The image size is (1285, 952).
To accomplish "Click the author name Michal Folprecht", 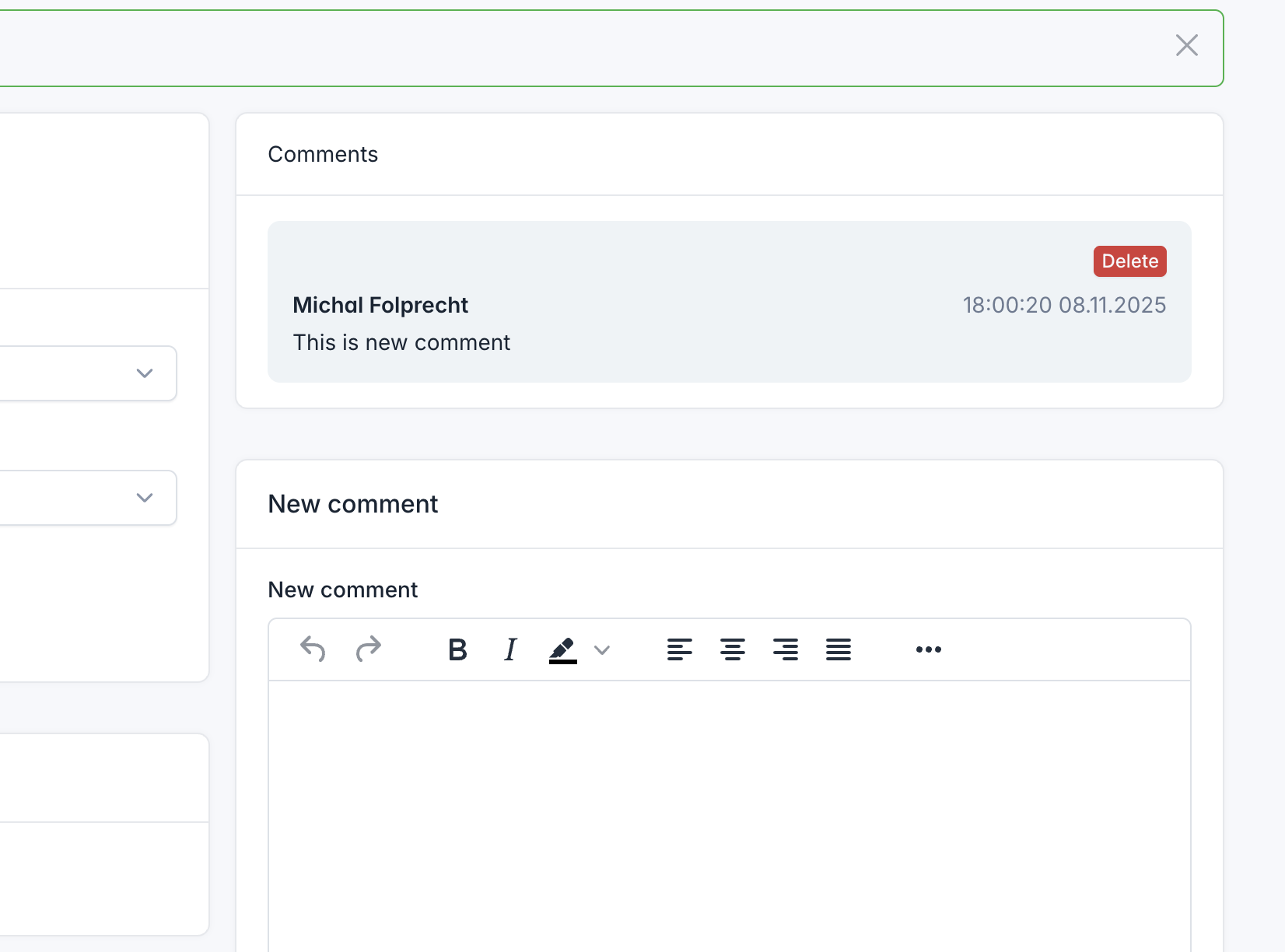I will click(380, 305).
